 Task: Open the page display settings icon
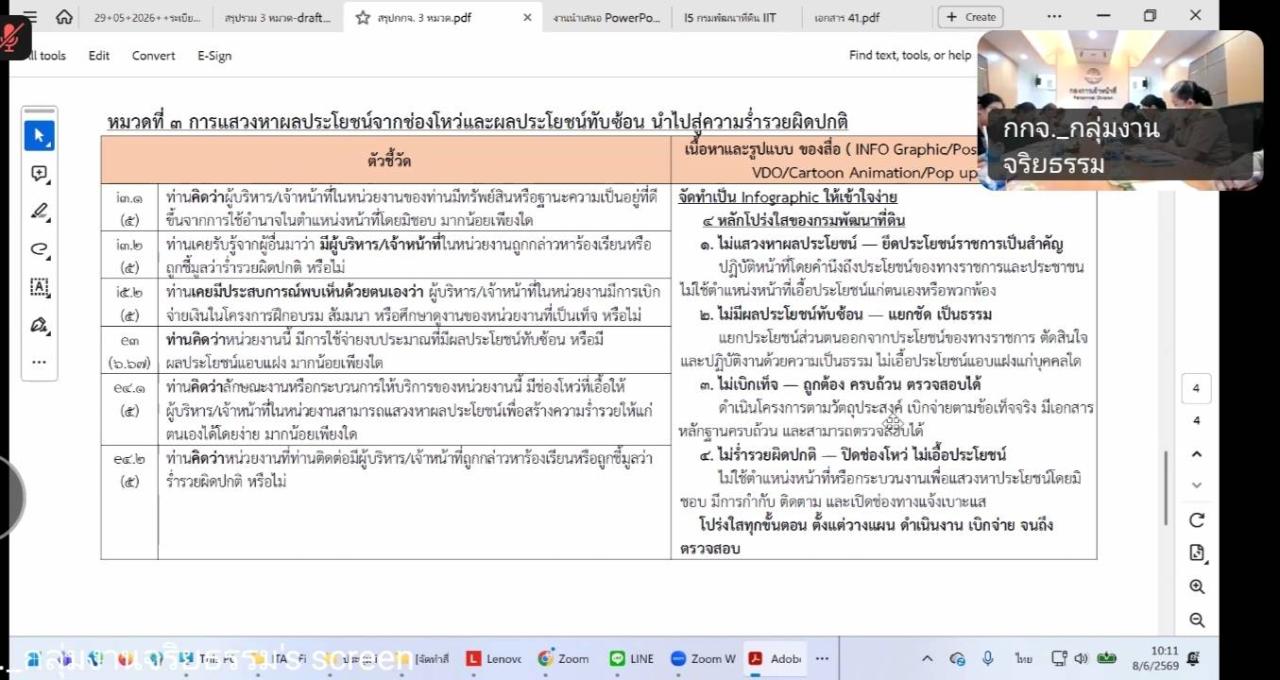1197,553
